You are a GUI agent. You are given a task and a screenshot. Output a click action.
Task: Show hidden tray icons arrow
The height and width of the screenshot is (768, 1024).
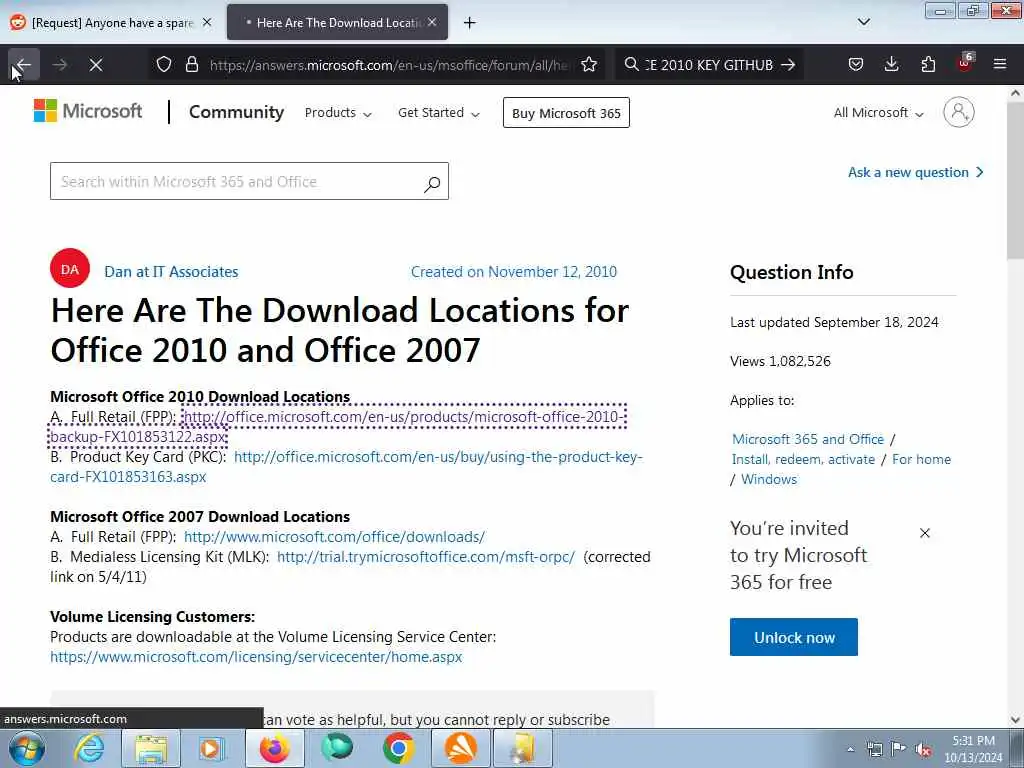(x=850, y=750)
